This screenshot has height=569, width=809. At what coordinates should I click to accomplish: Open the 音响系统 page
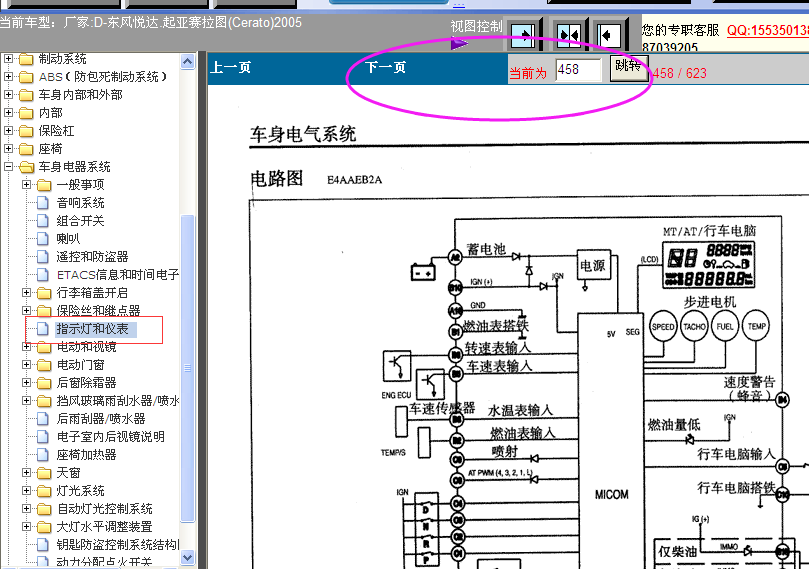pyautogui.click(x=80, y=203)
